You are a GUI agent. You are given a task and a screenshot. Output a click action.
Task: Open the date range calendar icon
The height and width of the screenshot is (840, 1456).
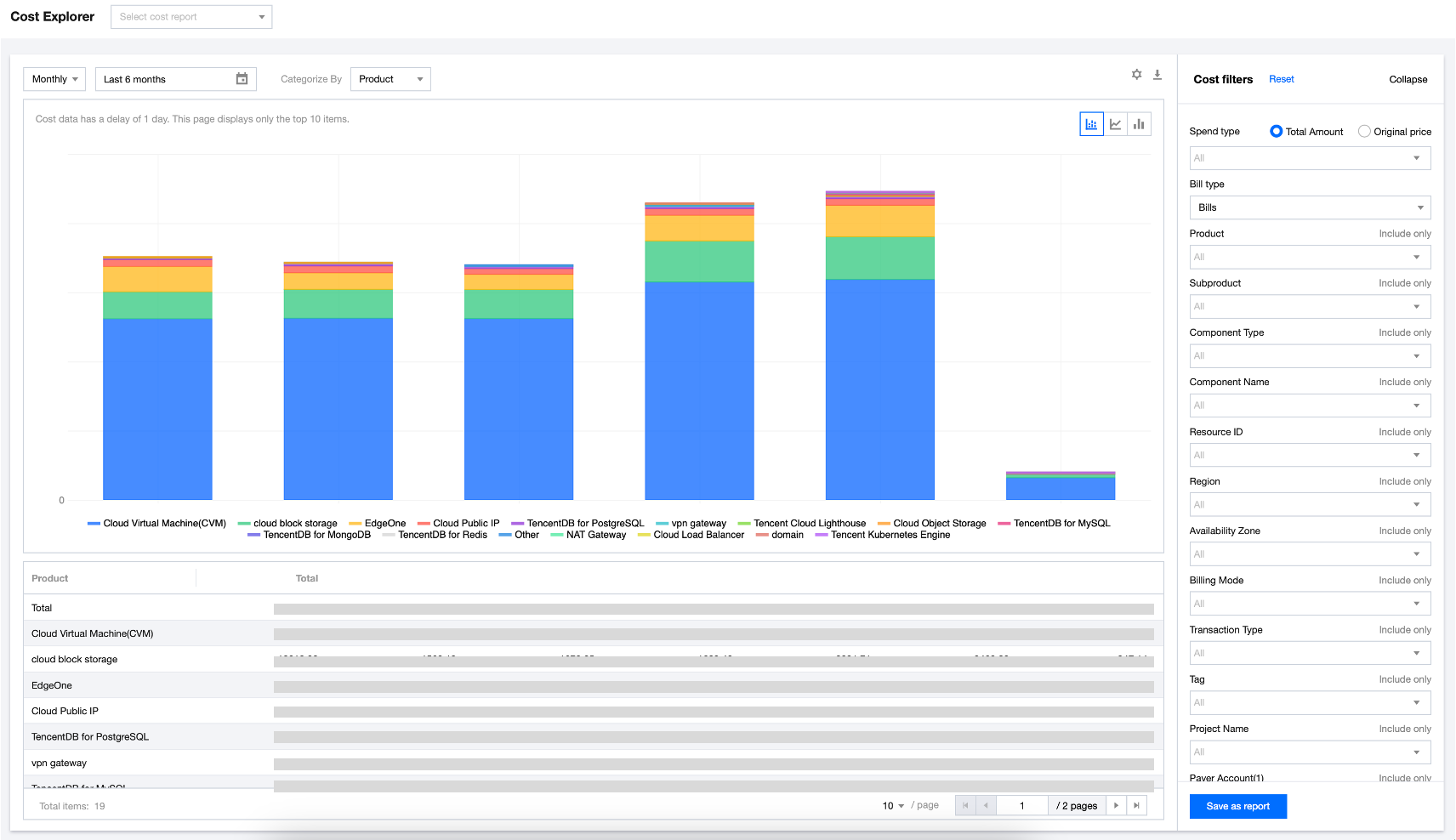click(242, 79)
